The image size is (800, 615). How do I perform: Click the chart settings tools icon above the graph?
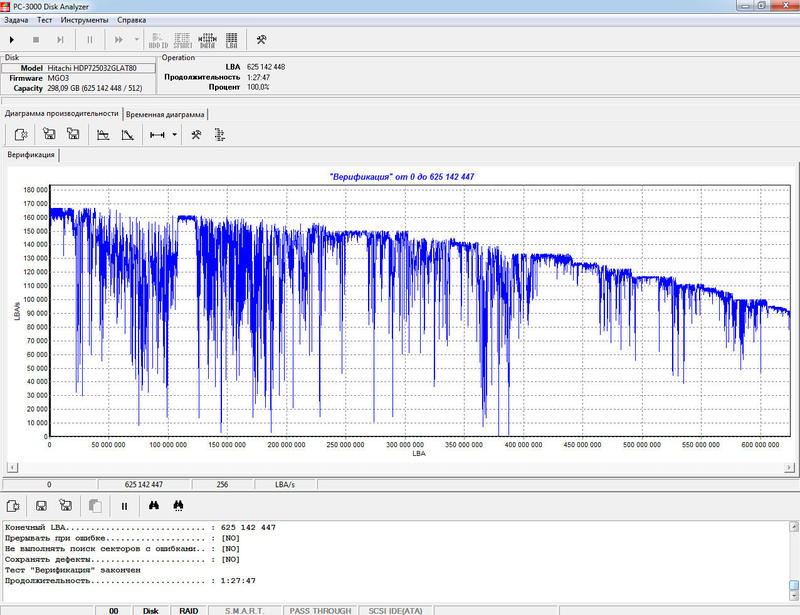coord(197,135)
